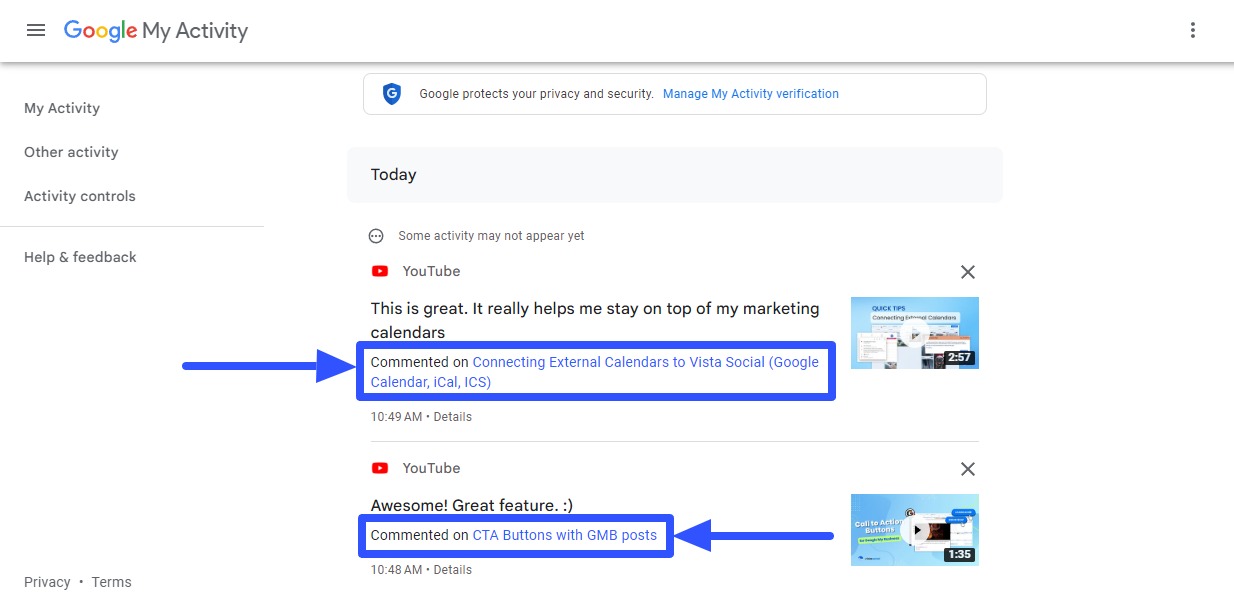The image size is (1234, 598).
Task: Switch to Other activity section
Action: [71, 152]
